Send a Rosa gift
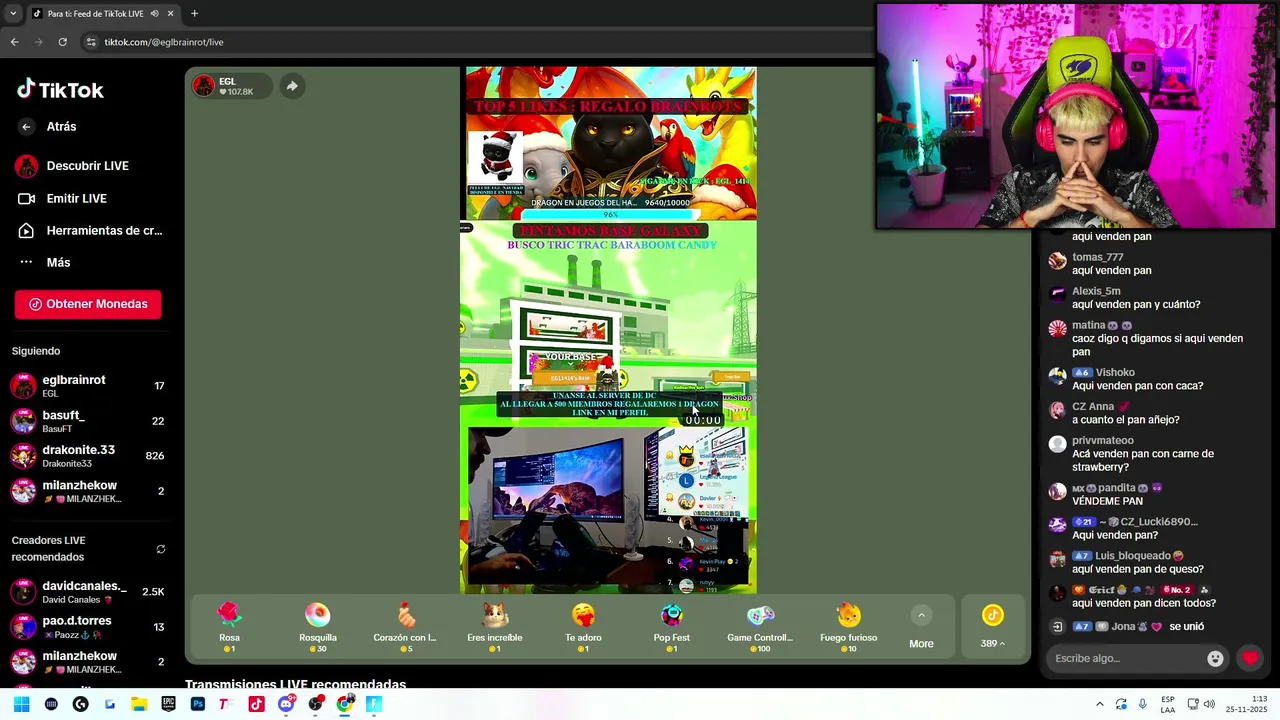Image resolution: width=1280 pixels, height=720 pixels. (229, 627)
